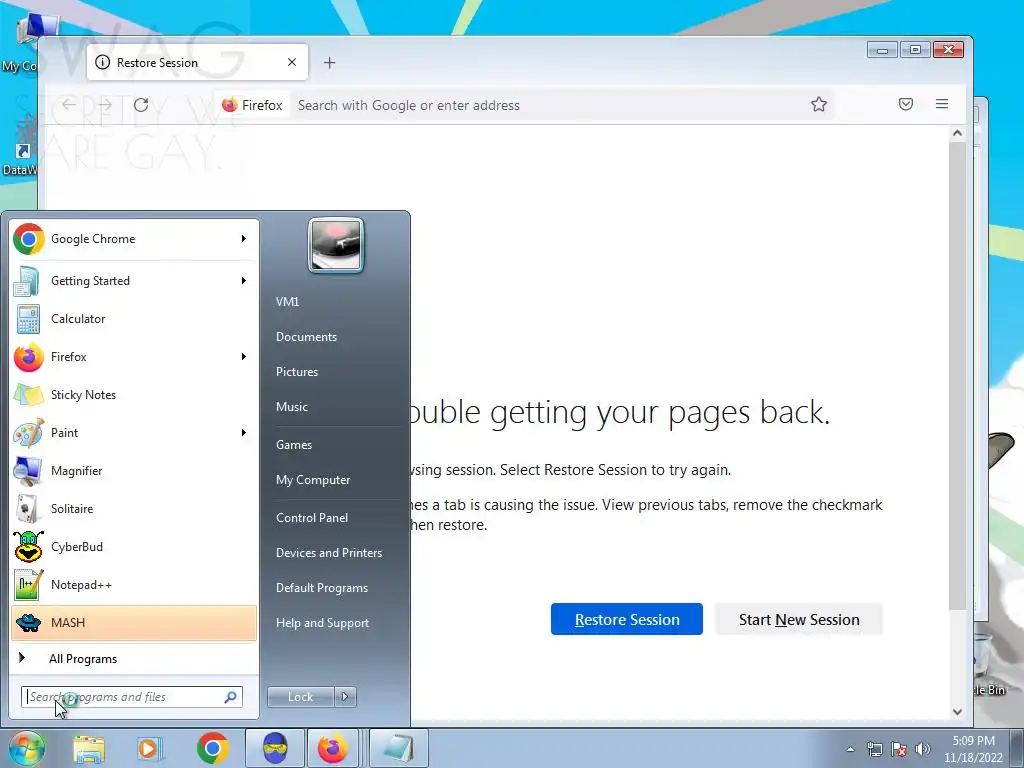This screenshot has height=768, width=1024.
Task: Open Windows Media Player from taskbar
Action: (150, 749)
